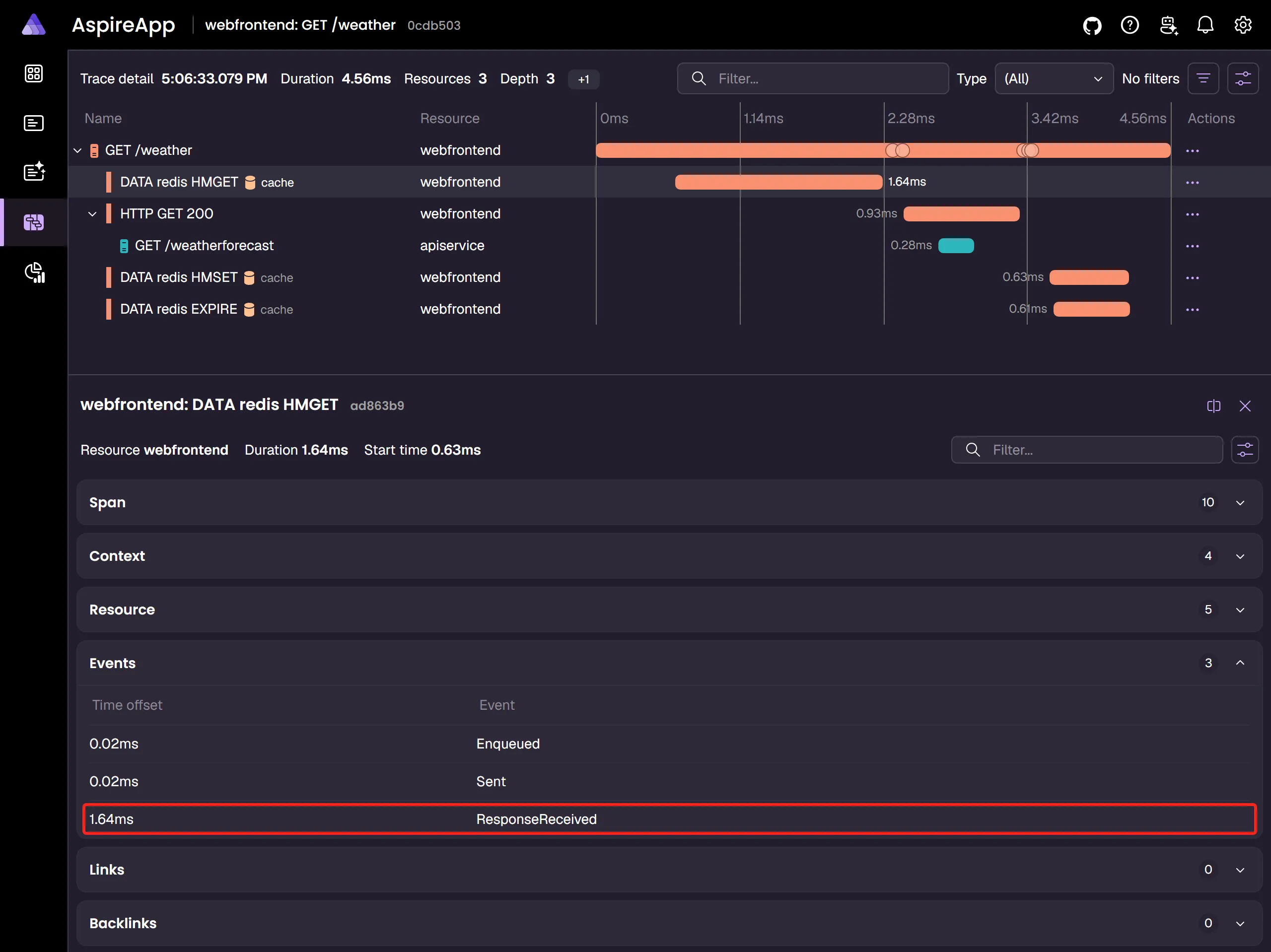Select the ResponseReceived event row
This screenshot has width=1271, height=952.
coord(669,818)
